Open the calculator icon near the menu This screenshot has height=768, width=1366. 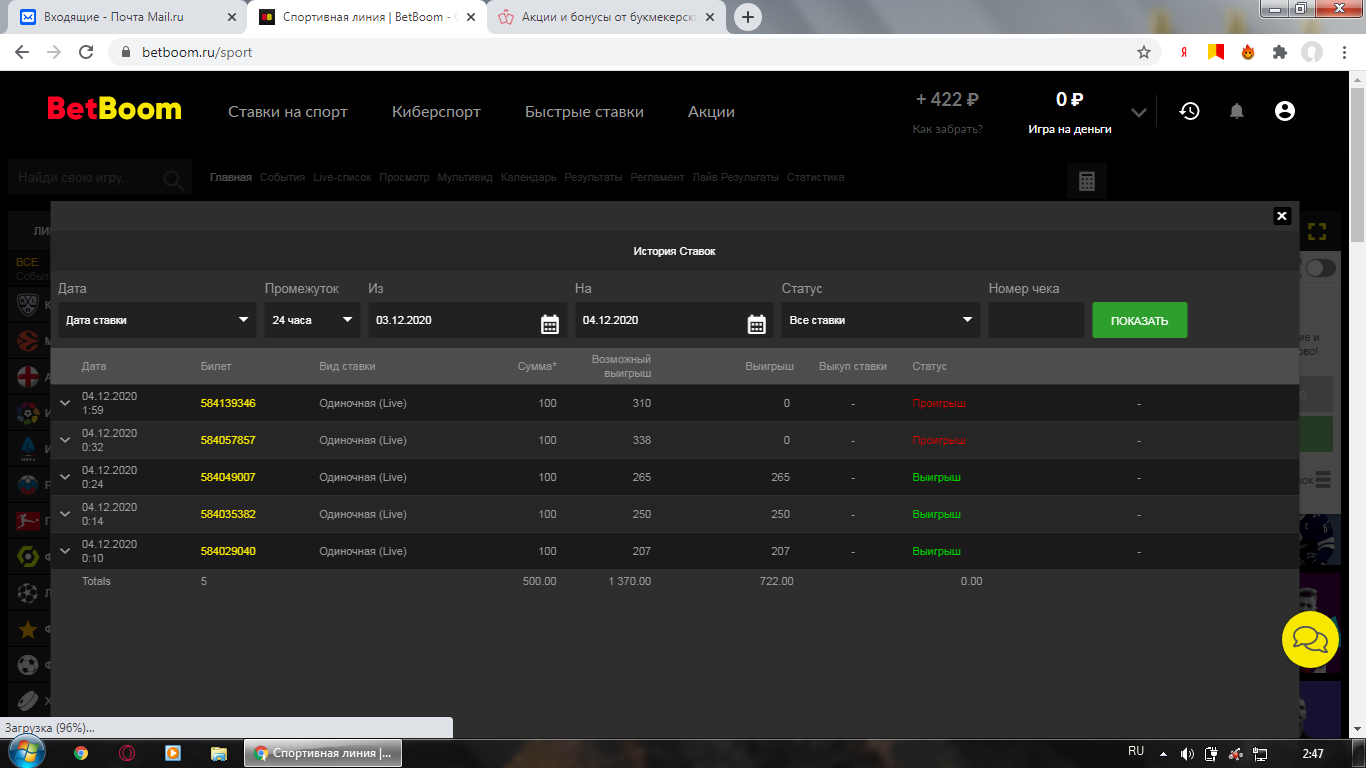click(x=1086, y=182)
